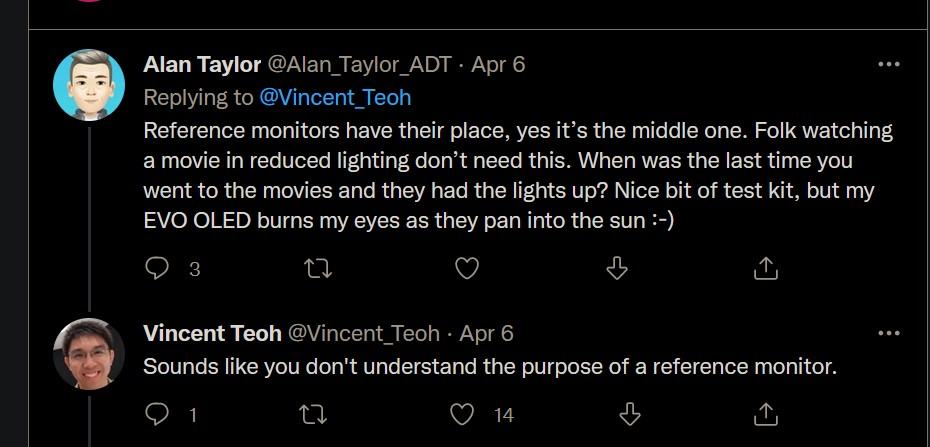Like Alan Taylor's tweet

coord(467,268)
